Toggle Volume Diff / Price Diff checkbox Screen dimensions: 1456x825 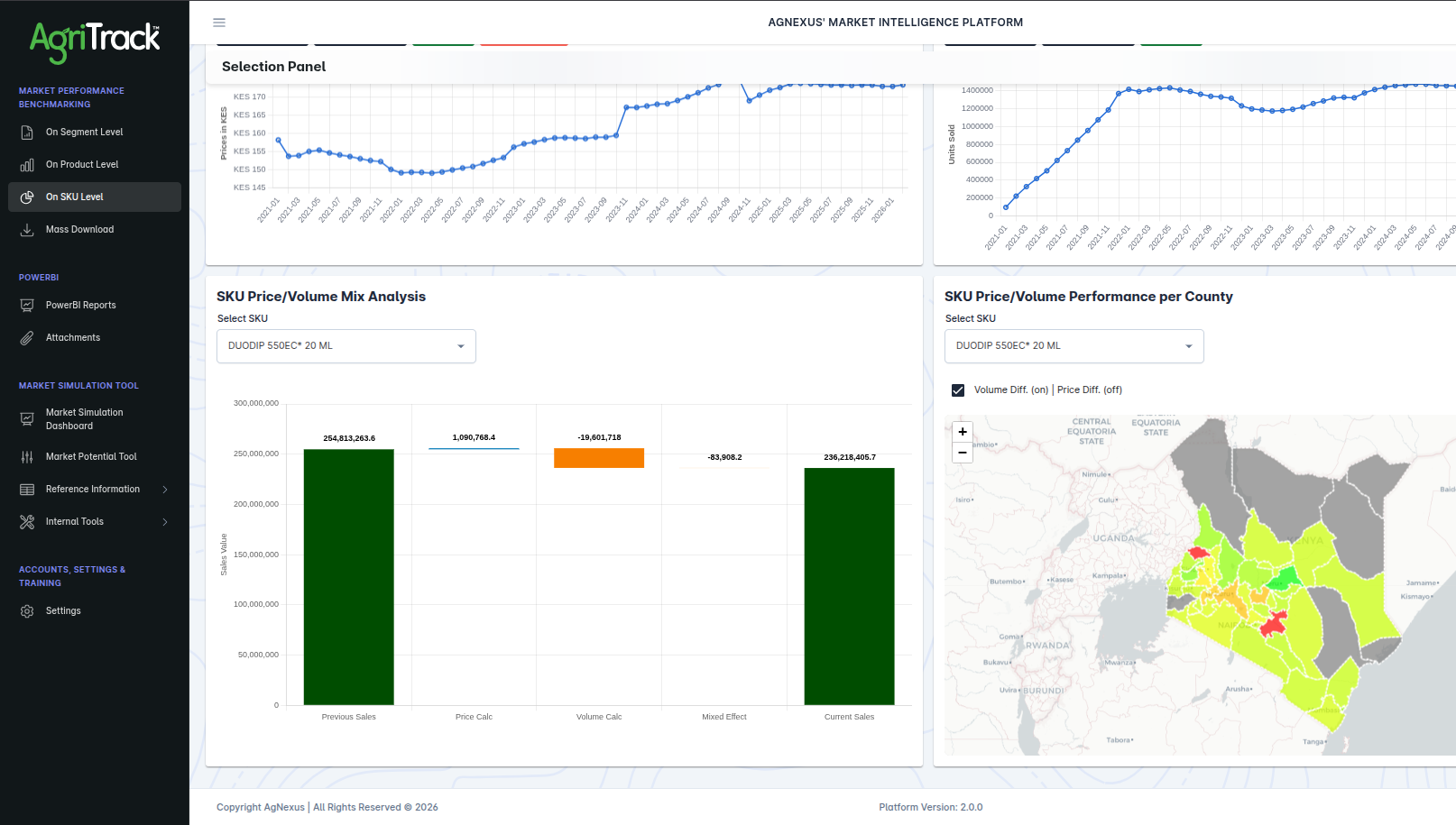click(958, 390)
